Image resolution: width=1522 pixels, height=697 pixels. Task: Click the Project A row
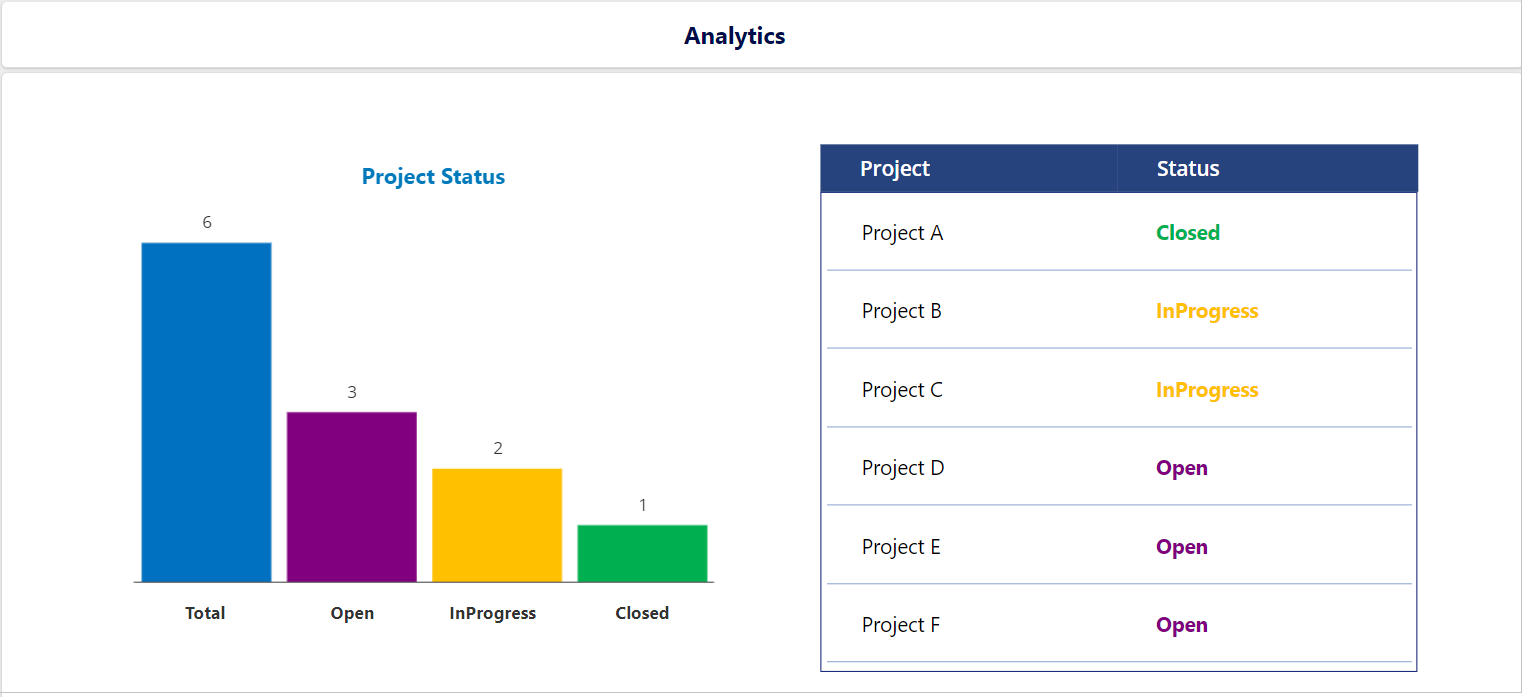[x=903, y=232]
